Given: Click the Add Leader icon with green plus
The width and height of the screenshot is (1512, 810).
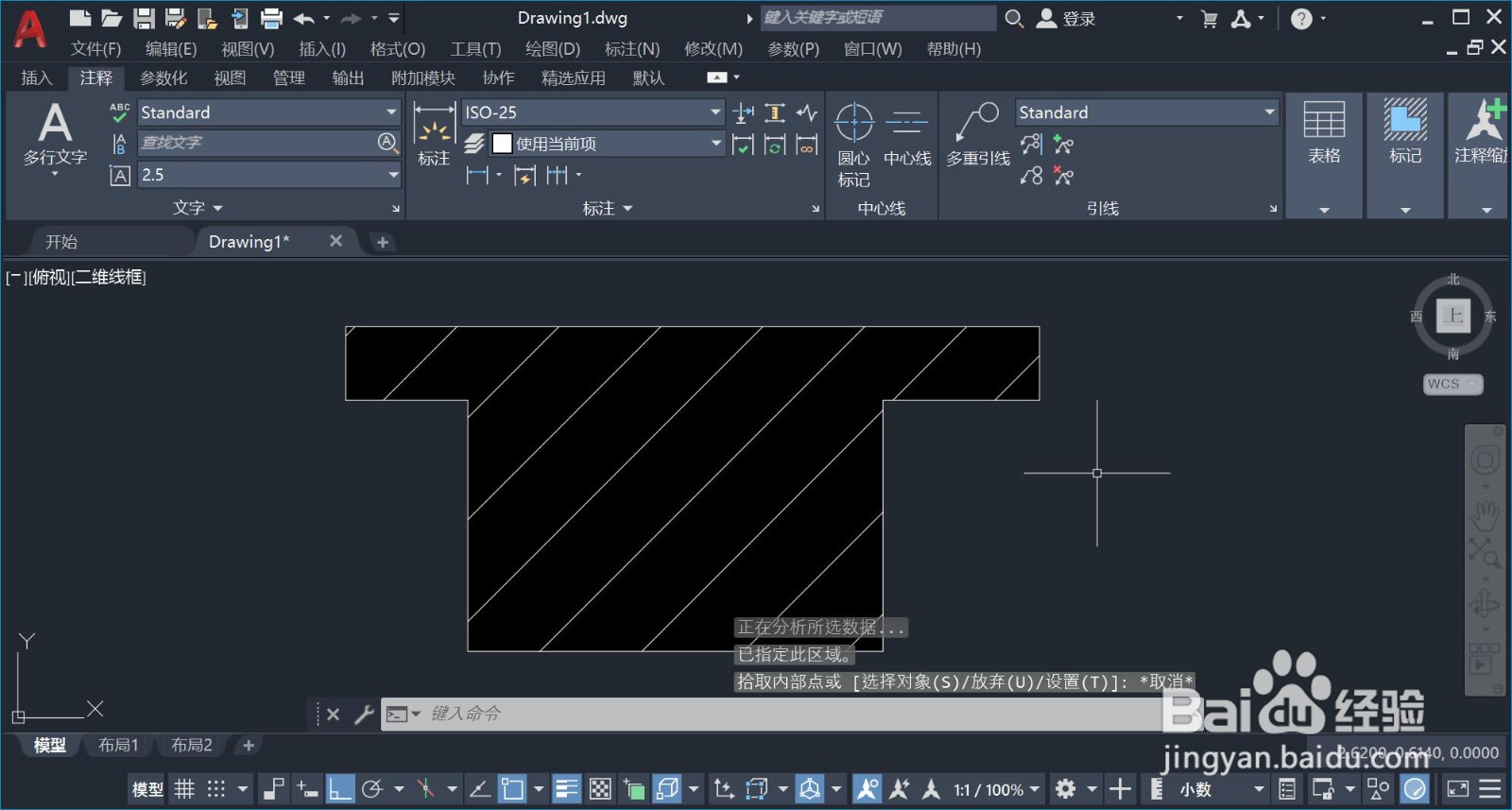Looking at the screenshot, I should [x=1064, y=145].
